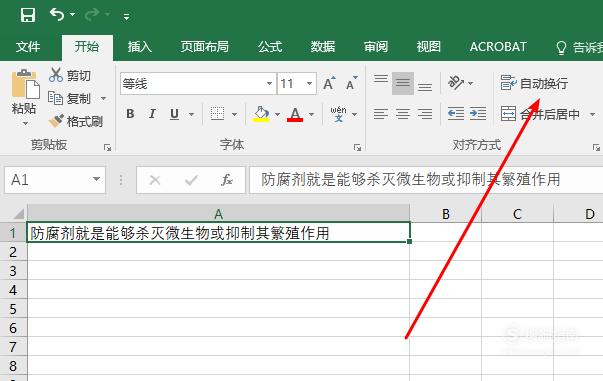This screenshot has width=603, height=381.
Task: Expand the 复制 dropdown arrow
Action: (103, 98)
